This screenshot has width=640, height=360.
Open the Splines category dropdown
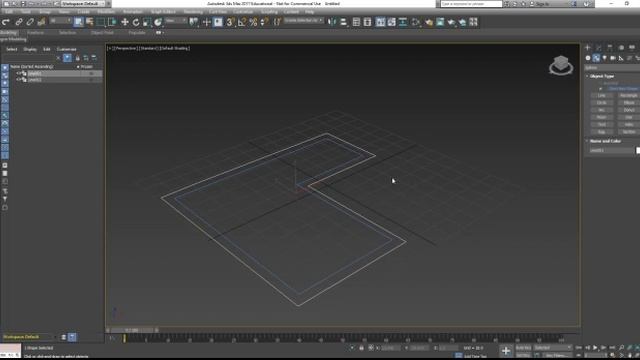coord(612,68)
